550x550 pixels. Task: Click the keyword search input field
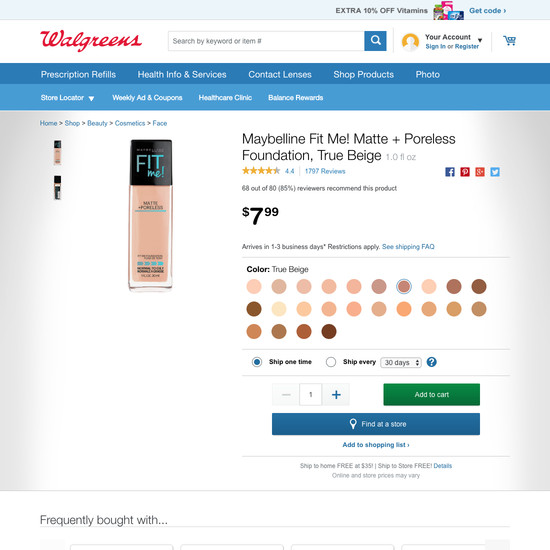pyautogui.click(x=266, y=41)
